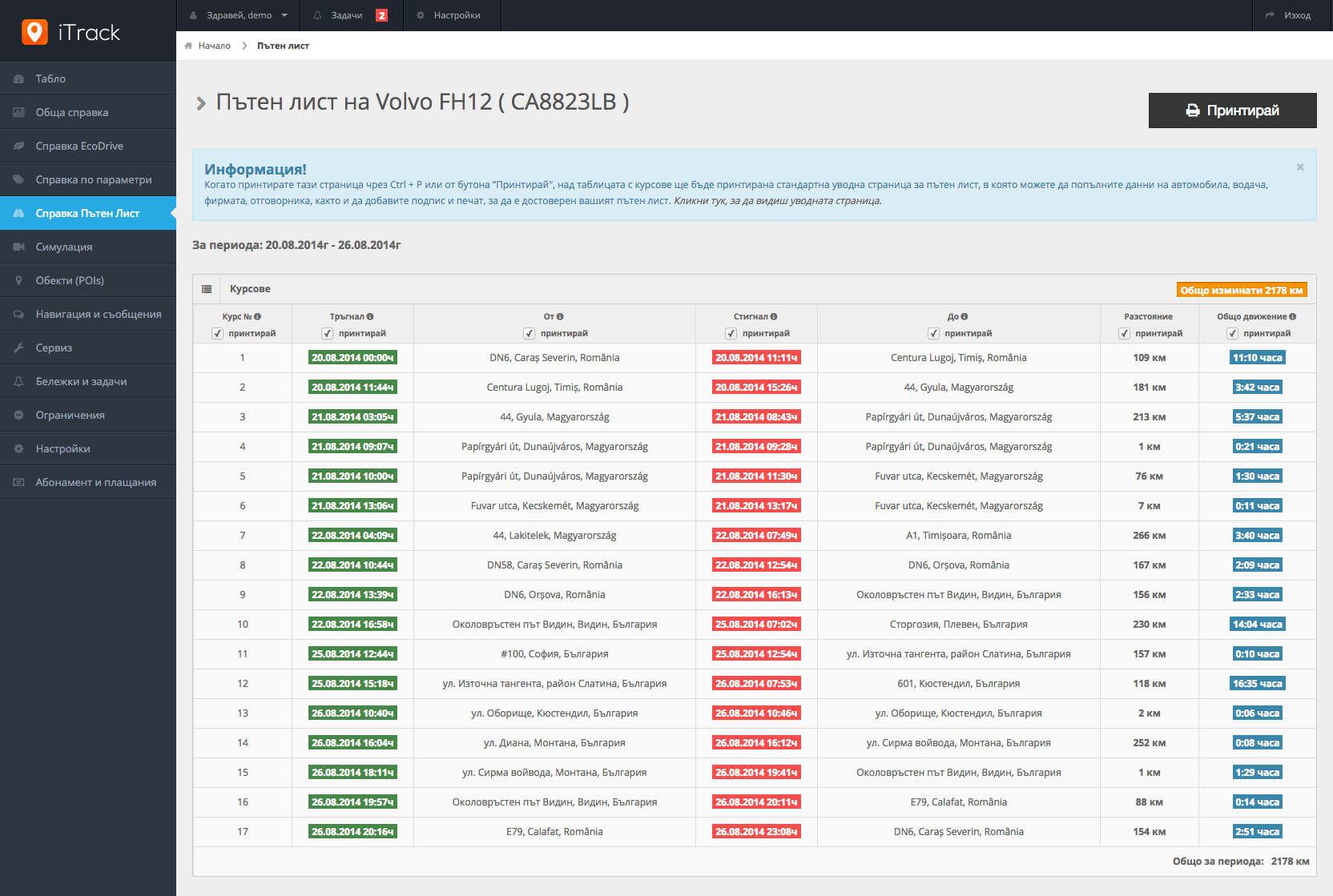This screenshot has height=896, width=1333.
Task: Click row 10 destination Сторгозия, Плевен
Action: point(959,625)
